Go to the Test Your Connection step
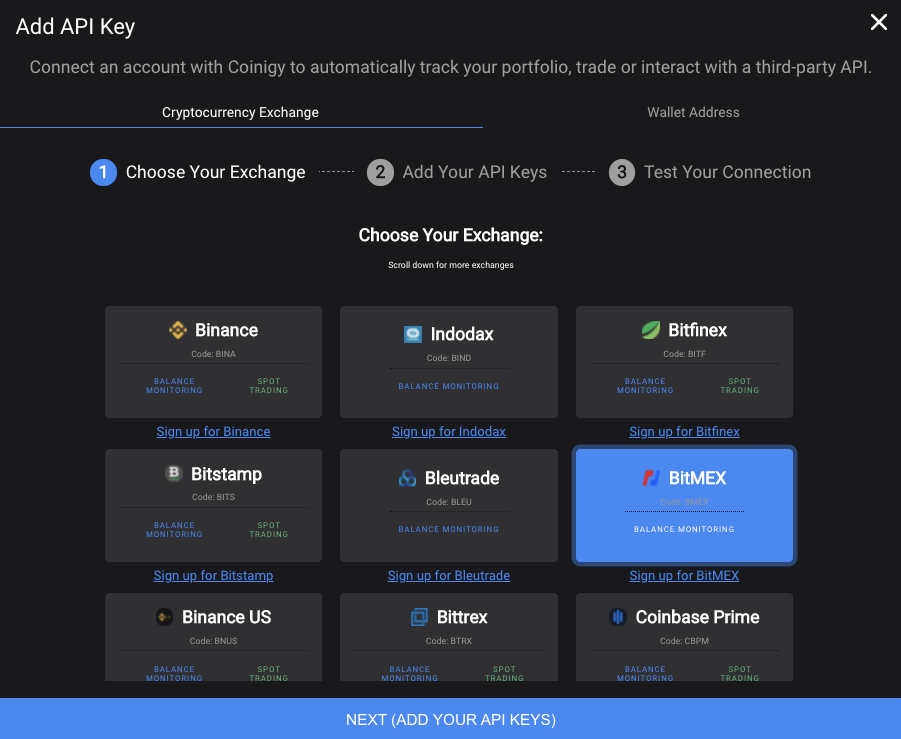 click(727, 172)
